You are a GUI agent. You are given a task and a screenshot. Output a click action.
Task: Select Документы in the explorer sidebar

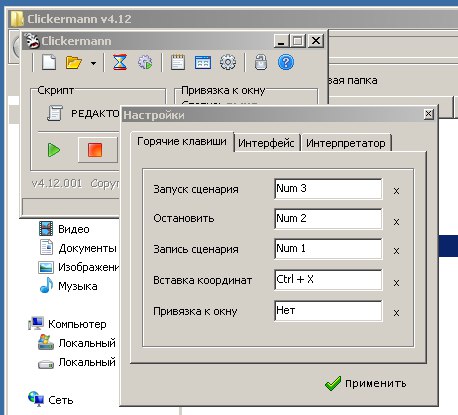point(78,248)
